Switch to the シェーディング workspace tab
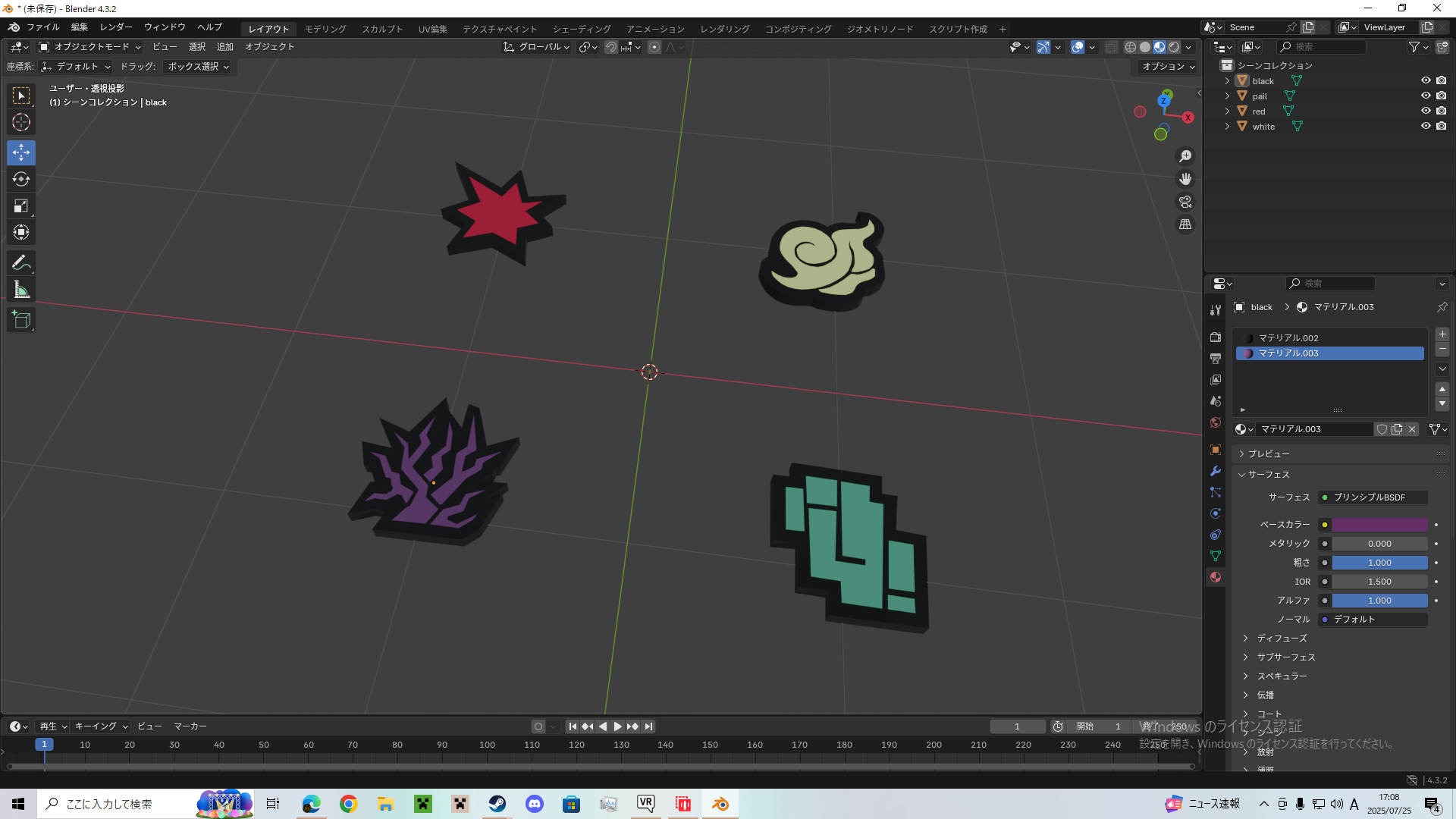1456x819 pixels. [582, 29]
